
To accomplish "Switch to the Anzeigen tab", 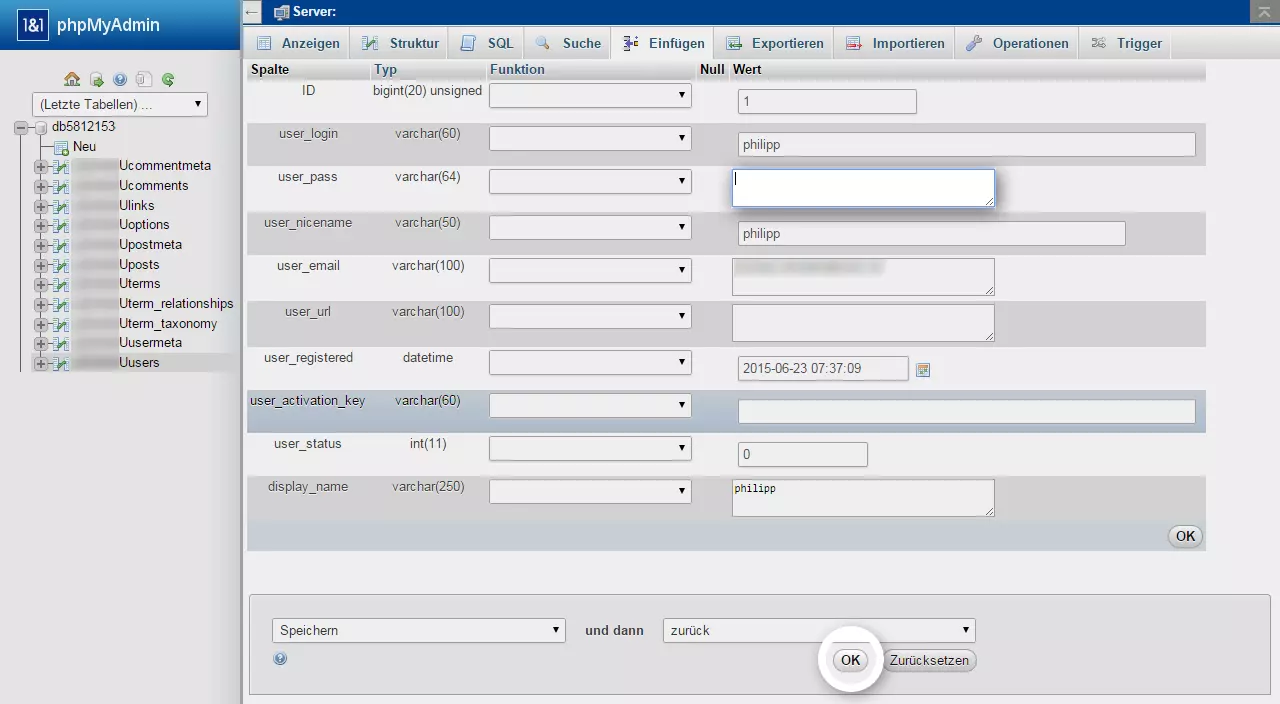I will 297,43.
